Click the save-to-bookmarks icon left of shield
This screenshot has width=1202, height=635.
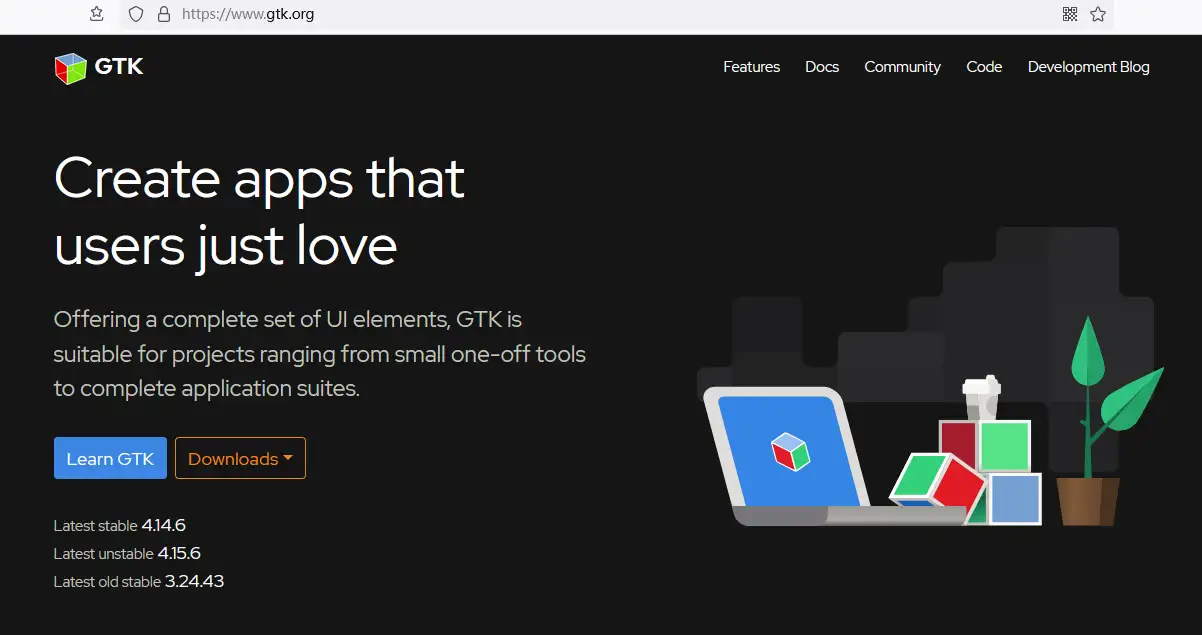(96, 14)
